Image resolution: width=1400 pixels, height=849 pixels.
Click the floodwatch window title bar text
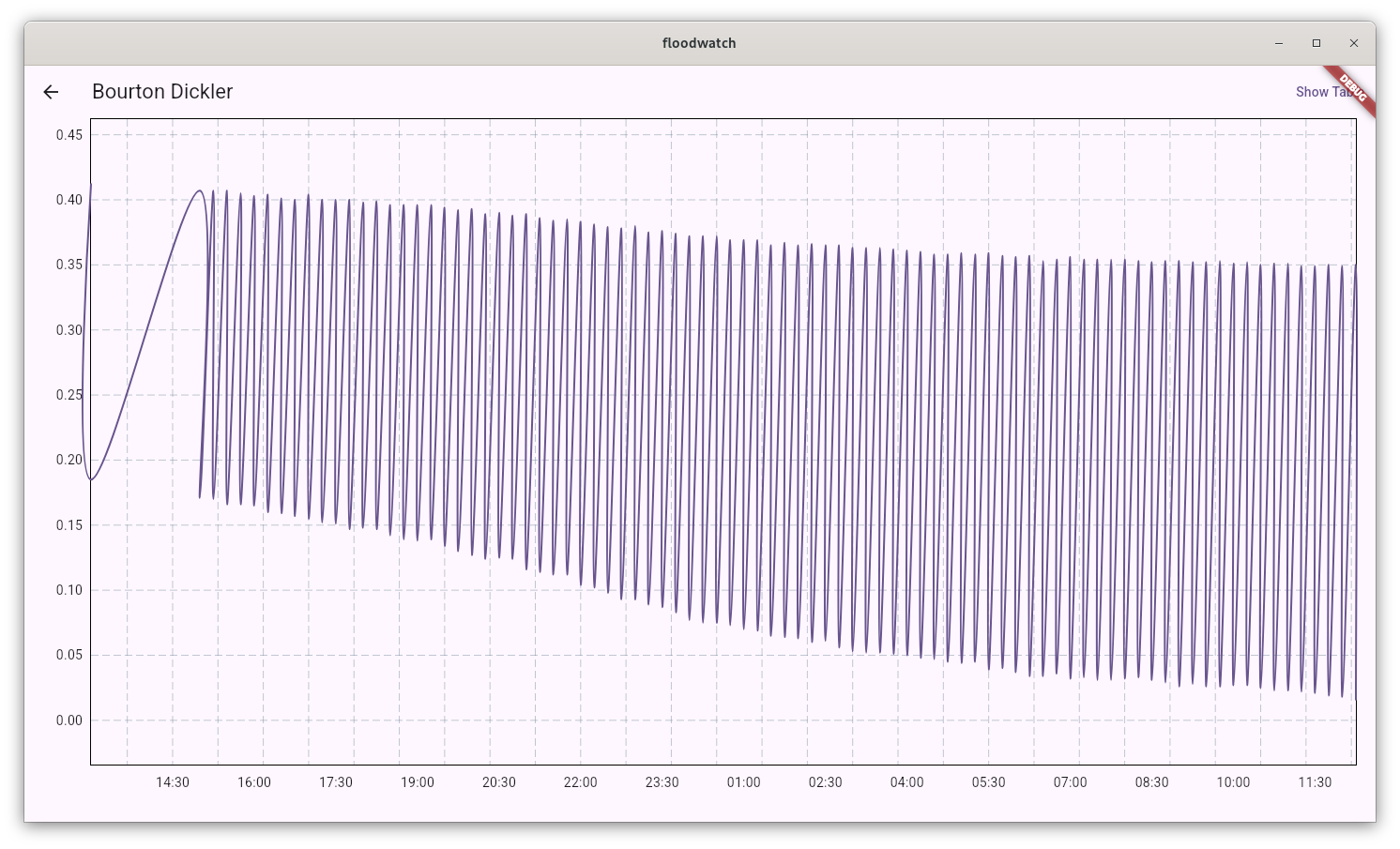[x=699, y=43]
